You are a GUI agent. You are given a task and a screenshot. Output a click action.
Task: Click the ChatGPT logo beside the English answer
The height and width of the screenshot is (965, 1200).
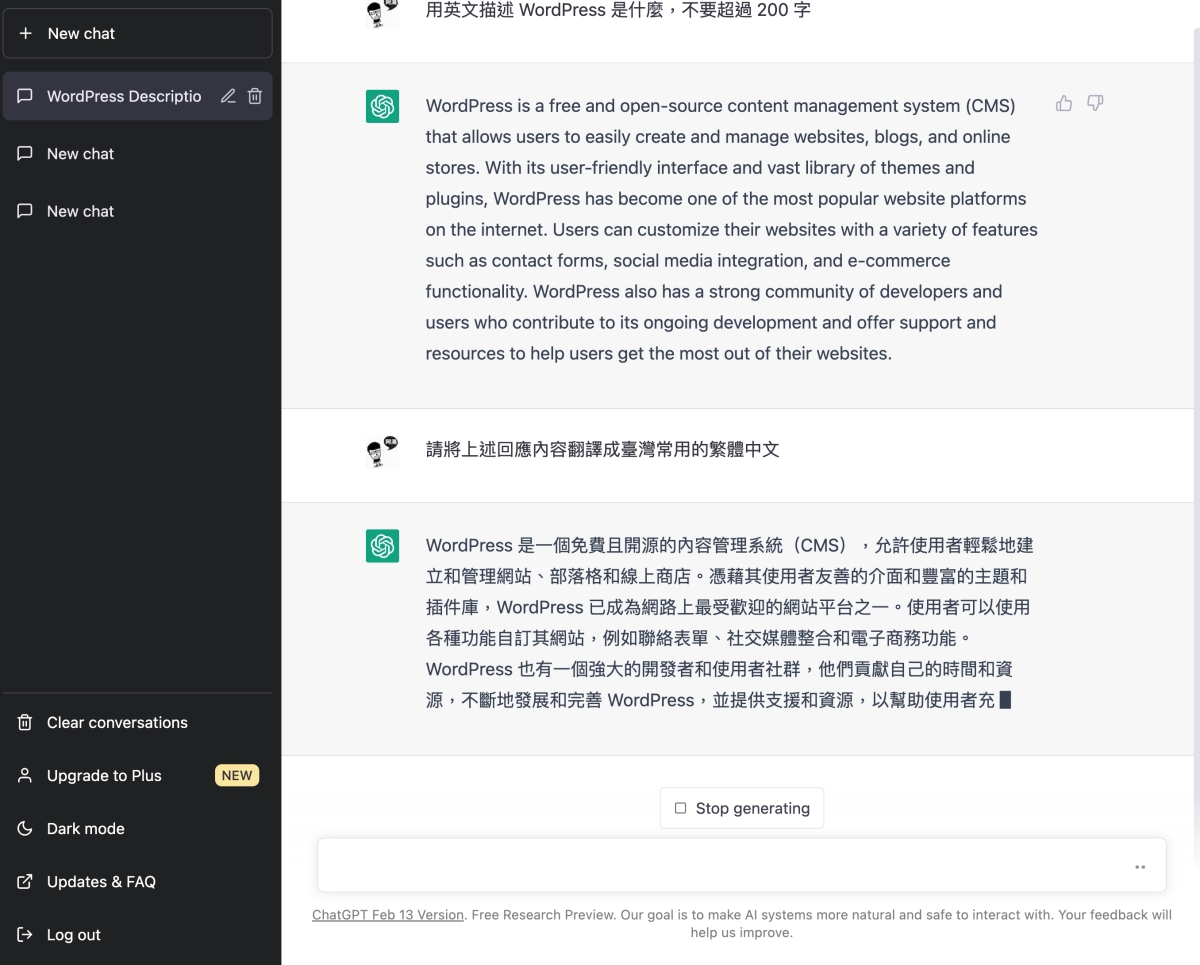click(382, 106)
